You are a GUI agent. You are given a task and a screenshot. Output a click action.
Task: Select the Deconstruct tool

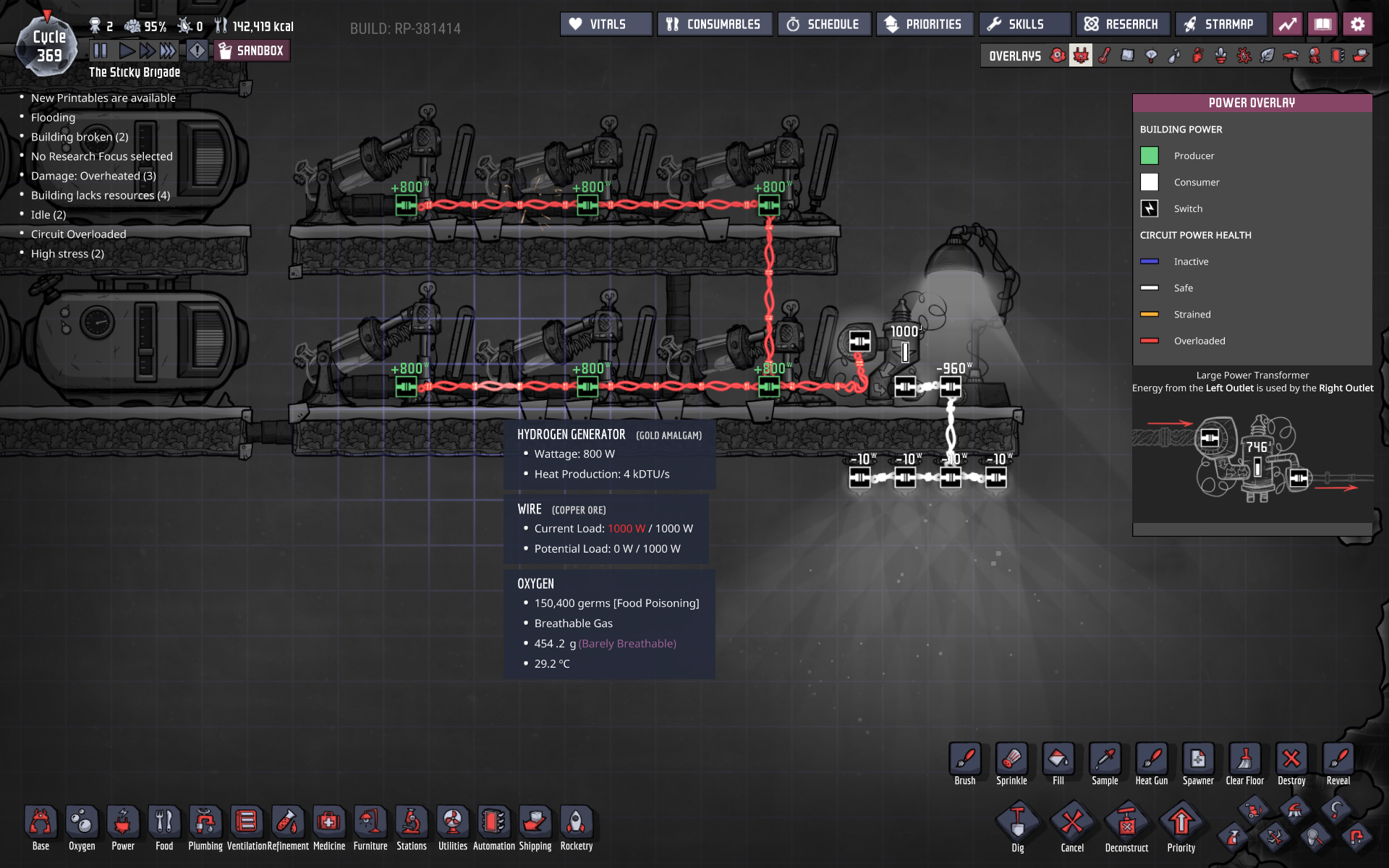tap(1126, 823)
